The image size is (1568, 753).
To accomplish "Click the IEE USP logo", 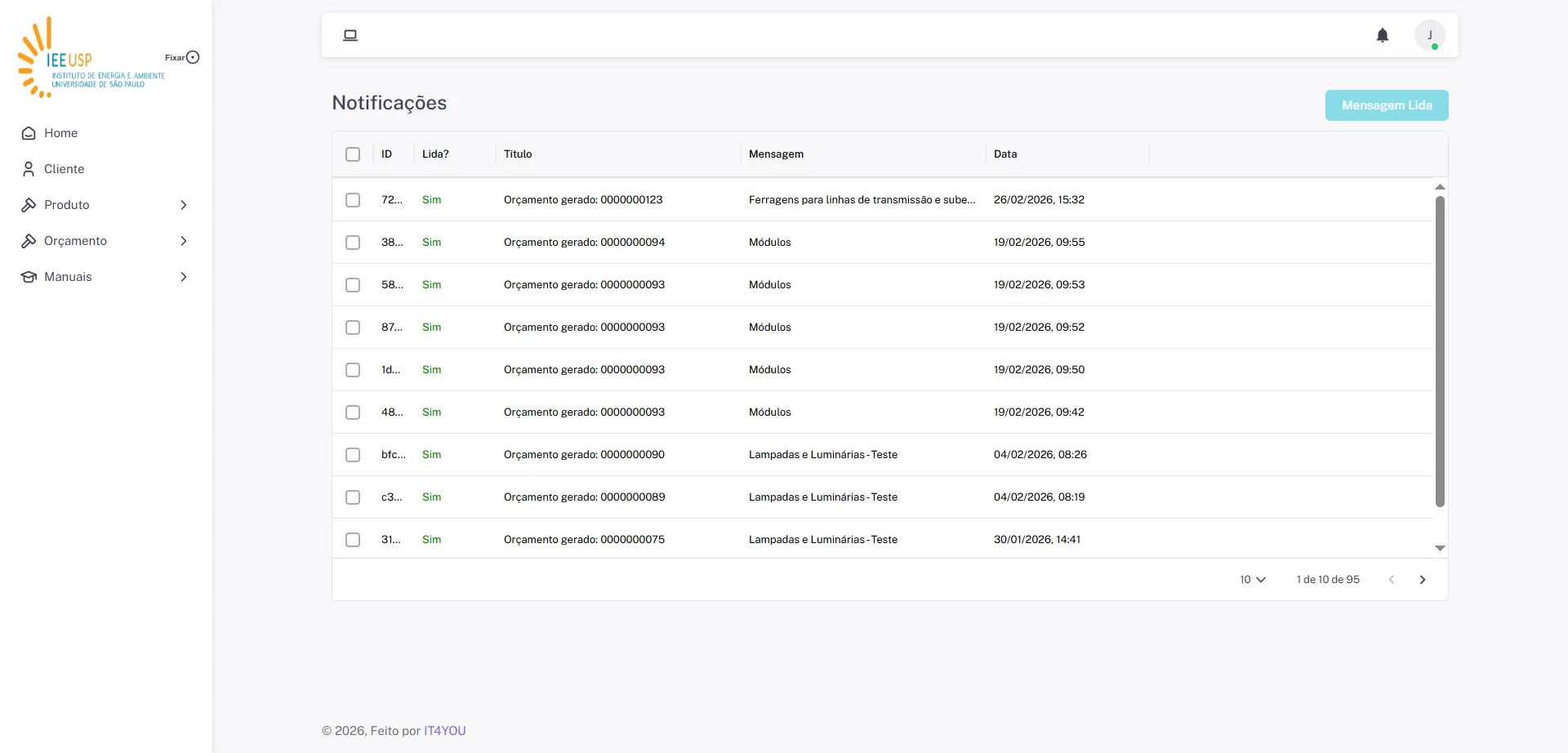I will tap(91, 57).
